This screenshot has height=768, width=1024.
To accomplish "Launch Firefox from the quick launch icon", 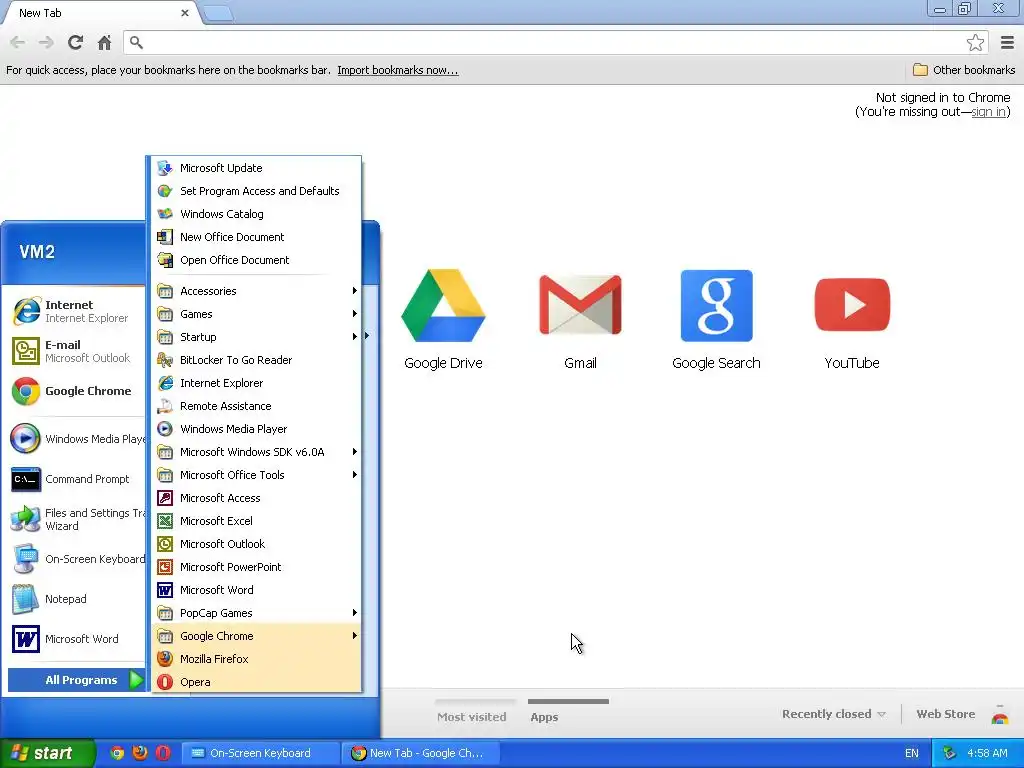I will [x=140, y=753].
